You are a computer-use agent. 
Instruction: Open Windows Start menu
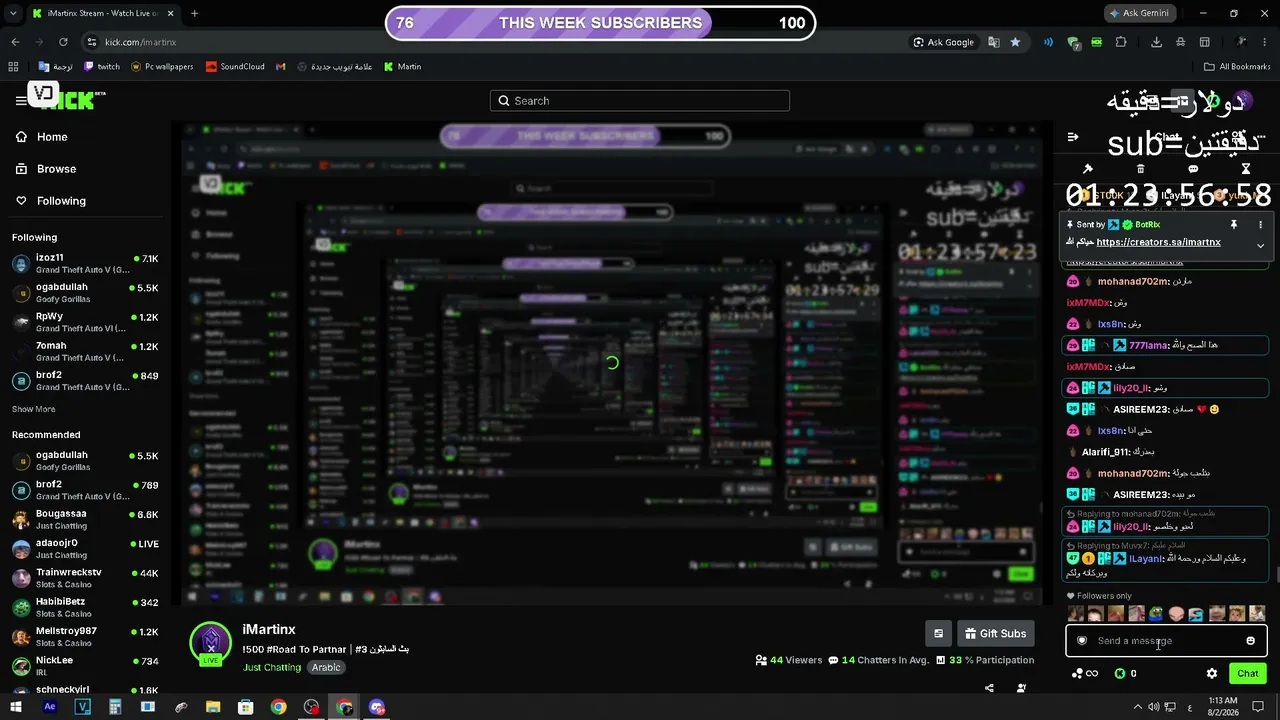pos(16,707)
